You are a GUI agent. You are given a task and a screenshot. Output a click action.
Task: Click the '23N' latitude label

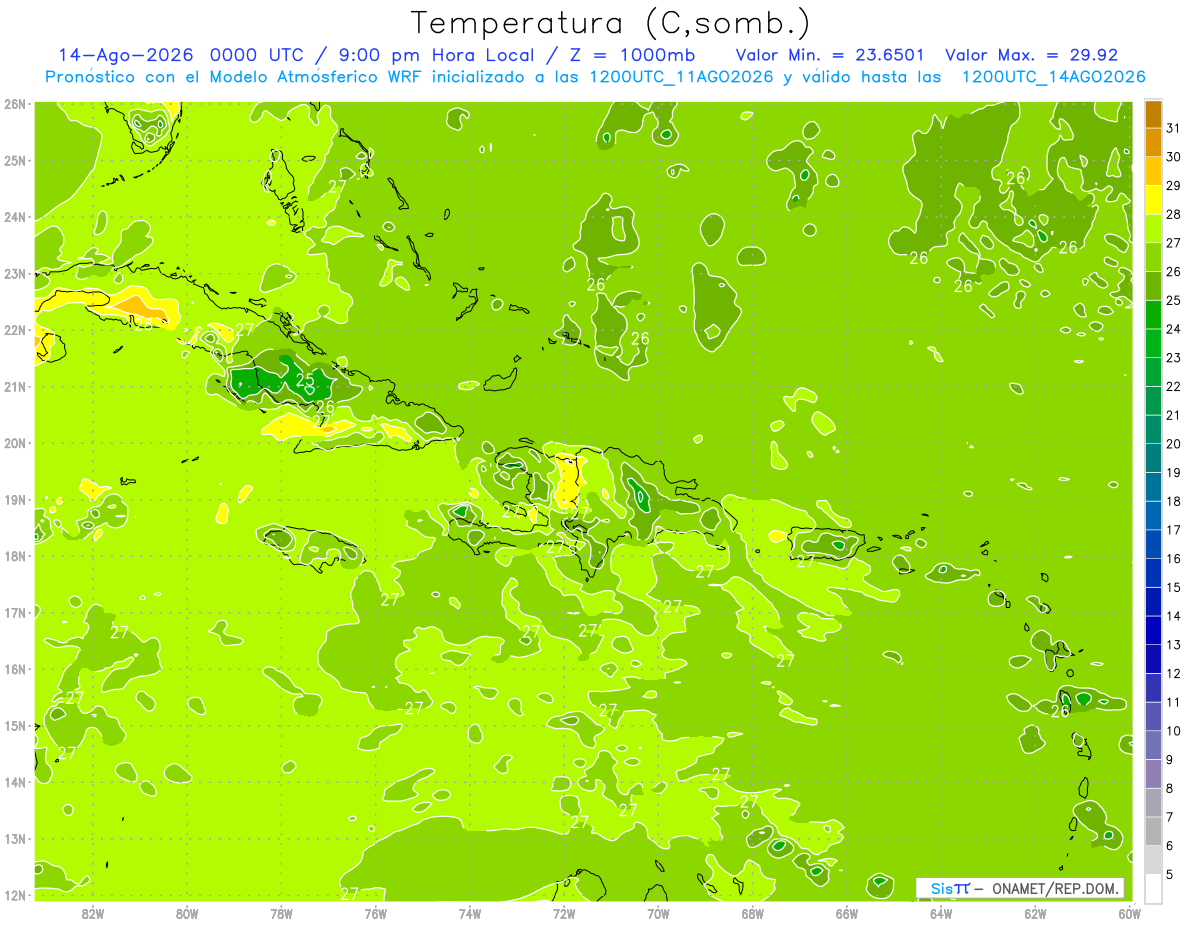pos(15,274)
